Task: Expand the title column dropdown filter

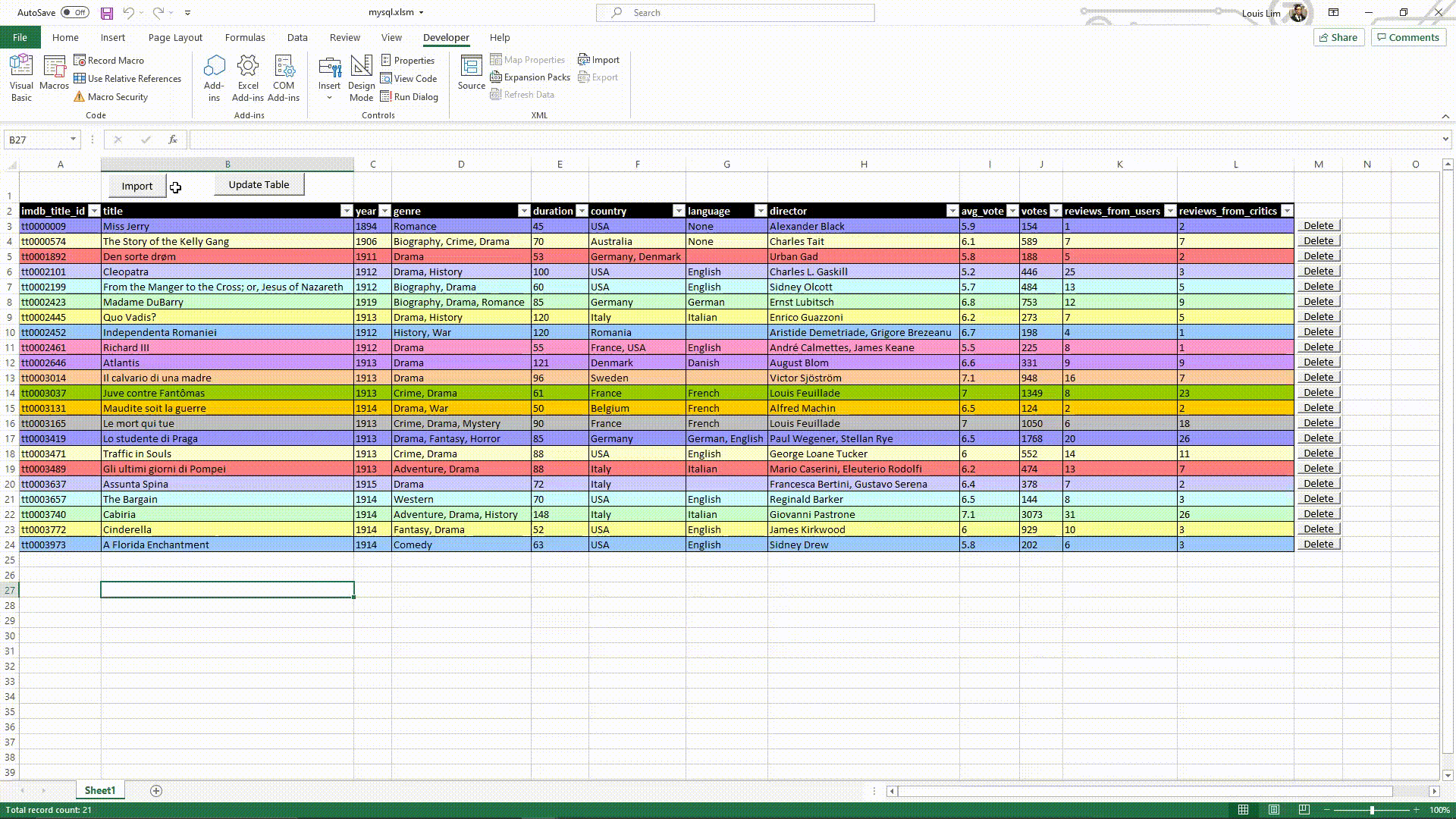Action: [347, 211]
